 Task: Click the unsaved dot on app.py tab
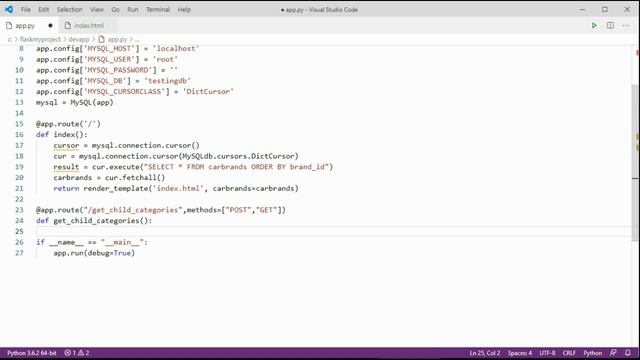[x=50, y=25]
